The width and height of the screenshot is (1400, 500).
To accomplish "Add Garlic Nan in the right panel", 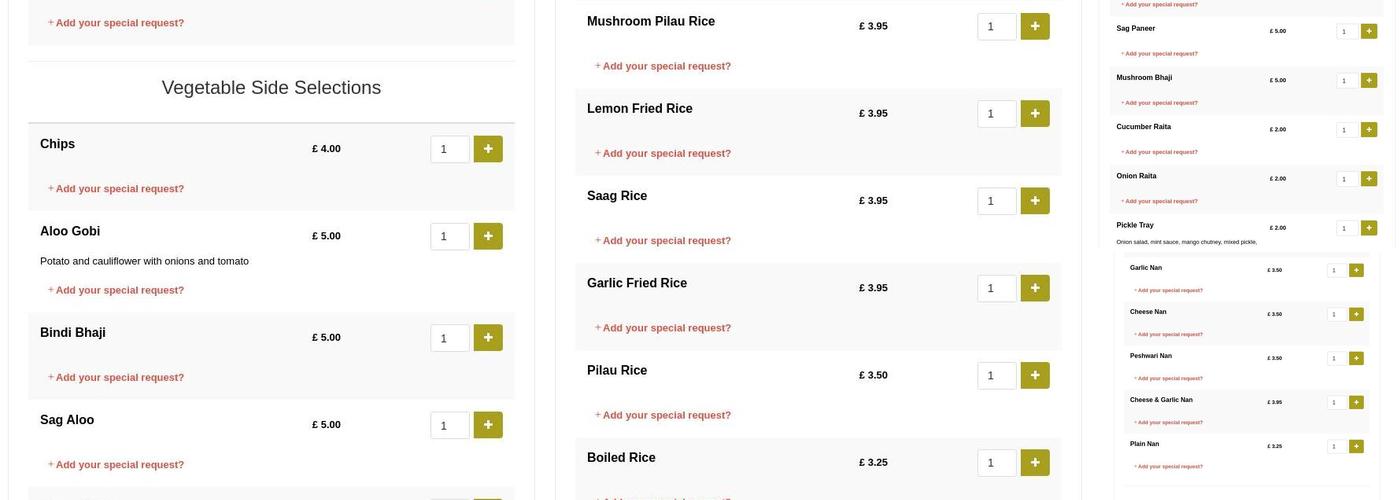I will click(1356, 270).
